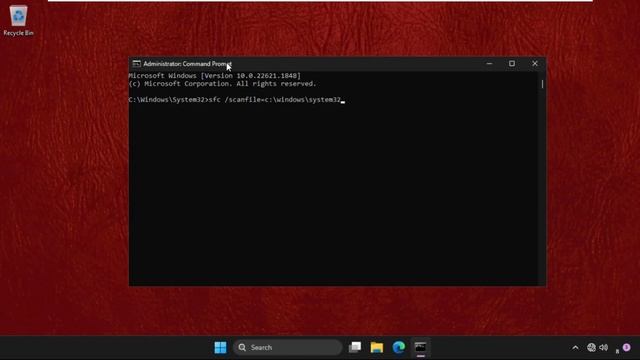Click the sfc /scanfile command line text
Image resolution: width=640 pixels, height=360 pixels.
pyautogui.click(x=275, y=100)
